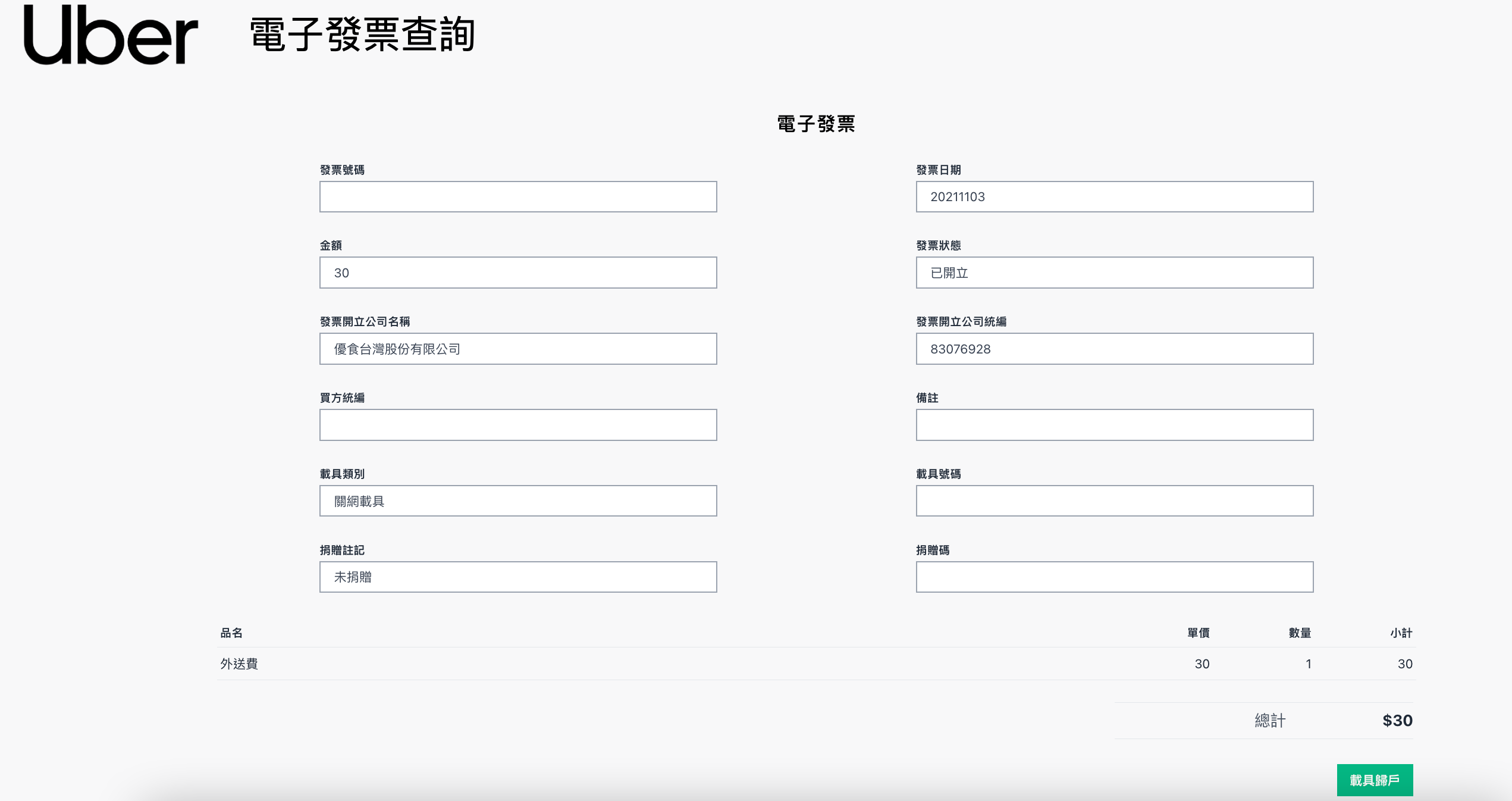The width and height of the screenshot is (1512, 801).
Task: Click the 發票開立公司名稱 label
Action: click(365, 322)
